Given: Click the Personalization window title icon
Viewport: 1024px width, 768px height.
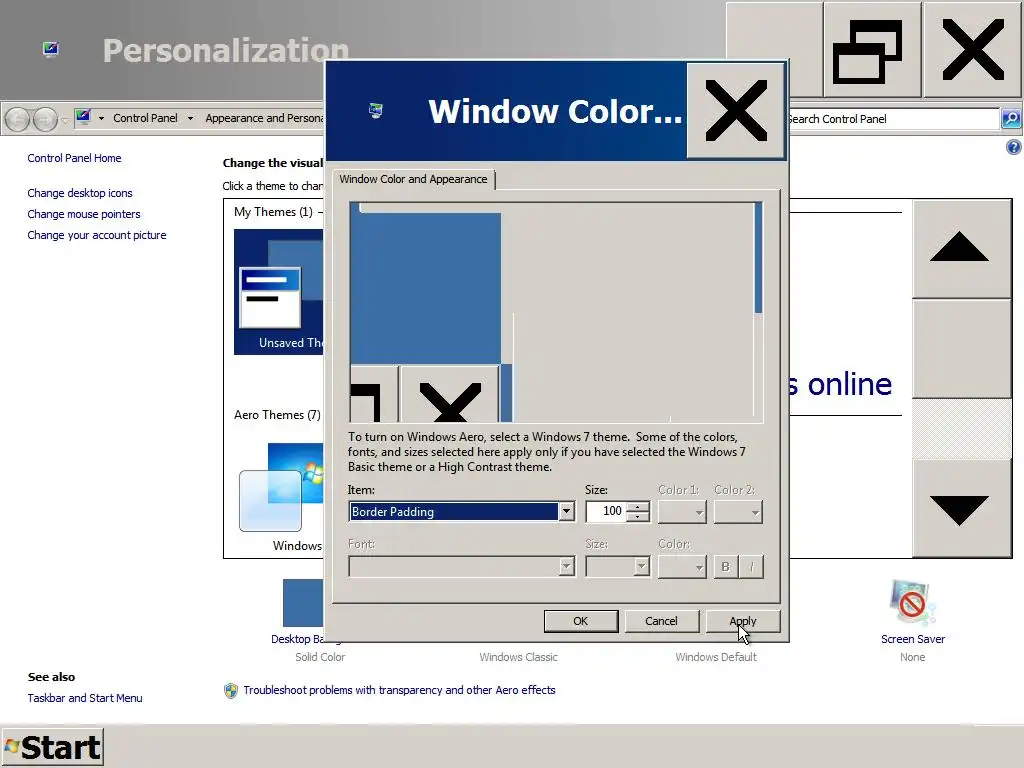Looking at the screenshot, I should click(x=51, y=50).
